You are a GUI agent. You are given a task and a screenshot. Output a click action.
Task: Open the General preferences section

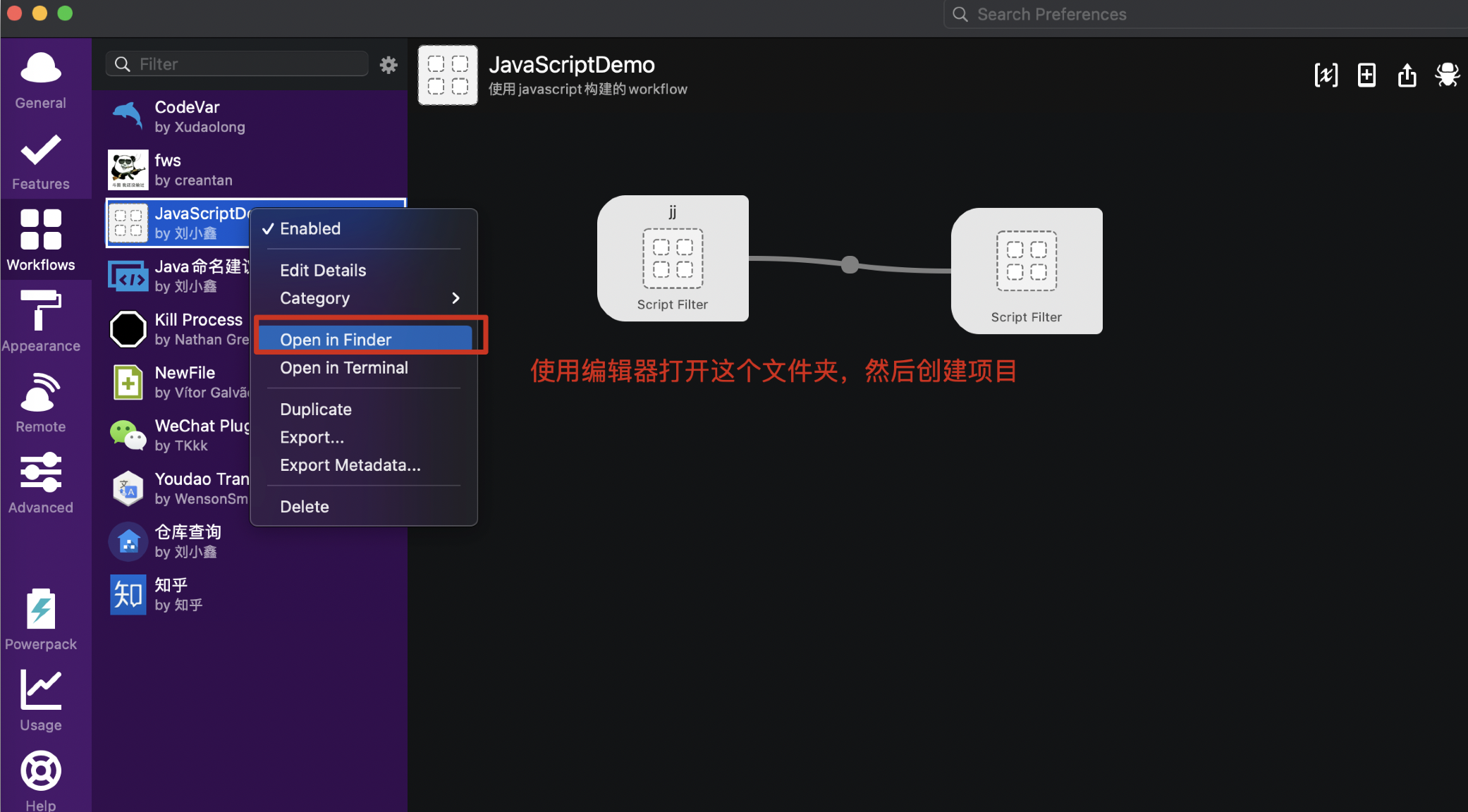click(x=41, y=80)
